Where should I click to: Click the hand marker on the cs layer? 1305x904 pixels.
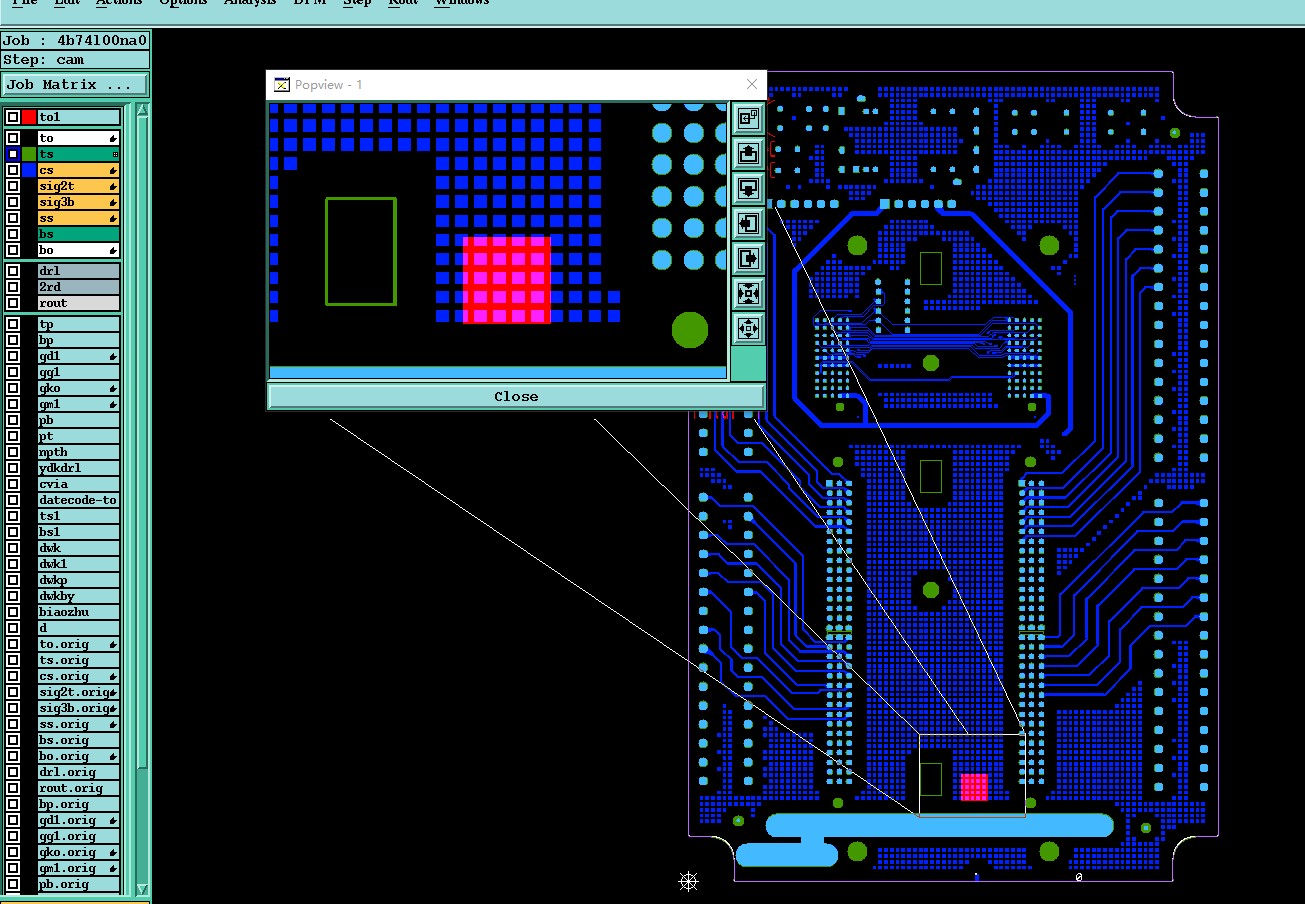pyautogui.click(x=113, y=170)
